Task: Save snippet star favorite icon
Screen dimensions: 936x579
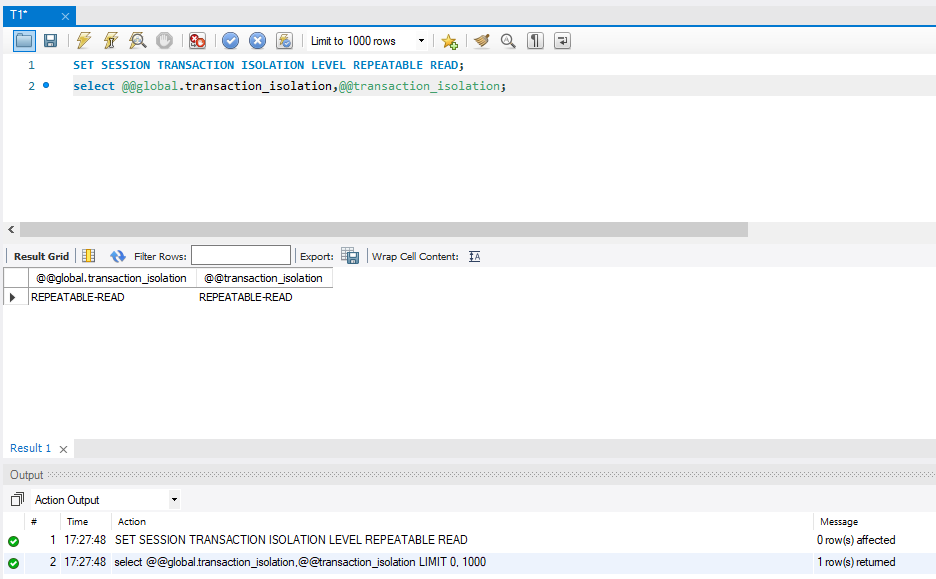Action: 449,41
